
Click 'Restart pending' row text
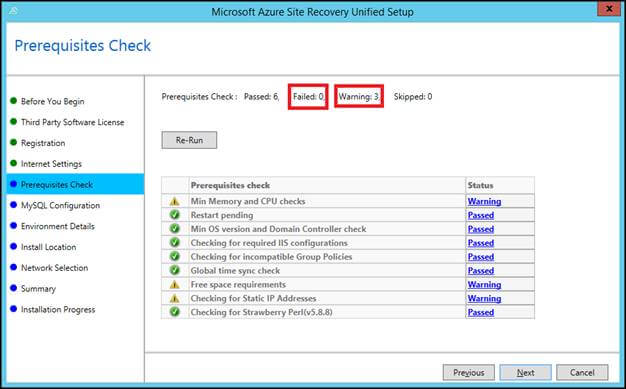point(222,215)
